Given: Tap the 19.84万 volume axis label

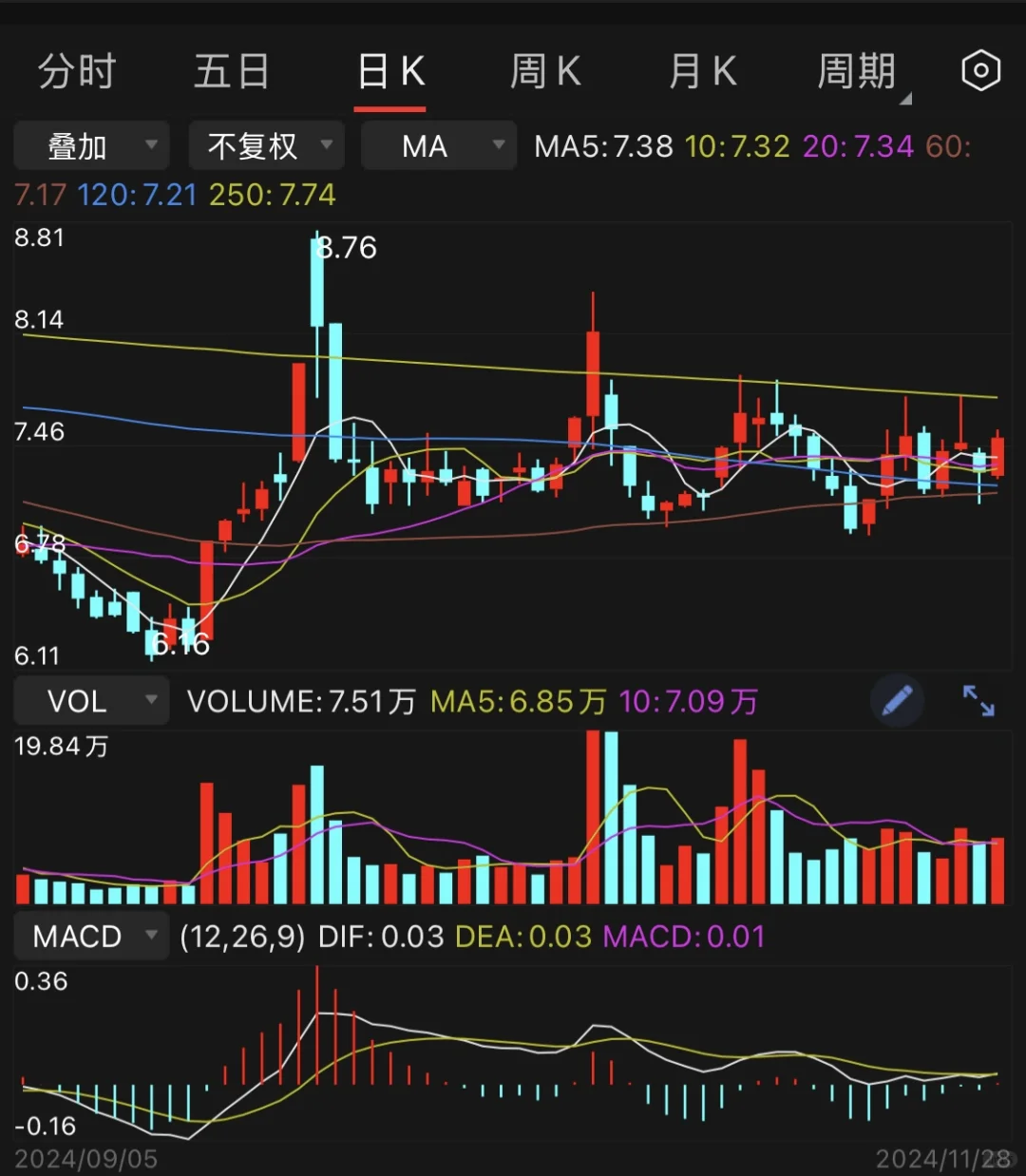Looking at the screenshot, I should click(61, 747).
